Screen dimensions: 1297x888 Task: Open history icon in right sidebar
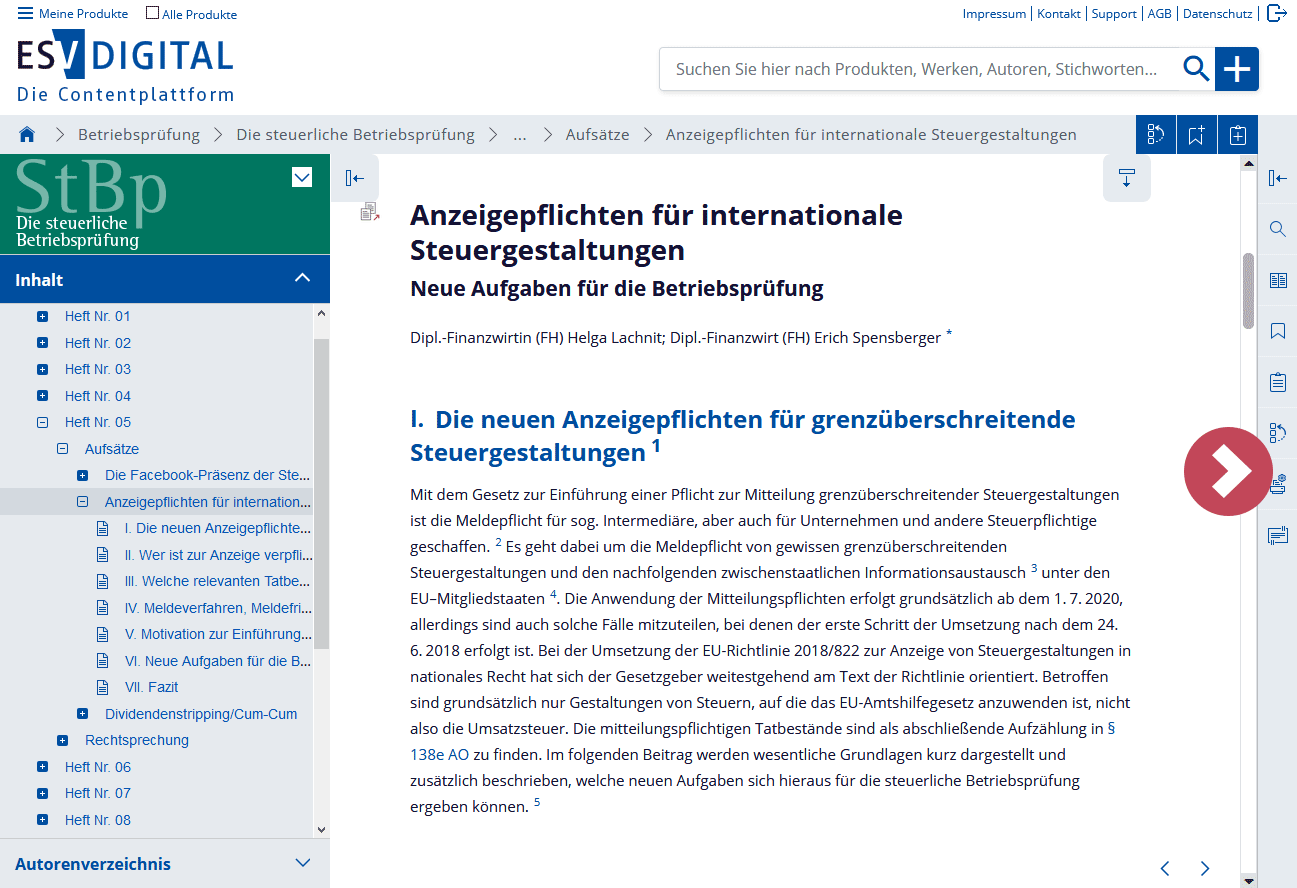(x=1277, y=433)
